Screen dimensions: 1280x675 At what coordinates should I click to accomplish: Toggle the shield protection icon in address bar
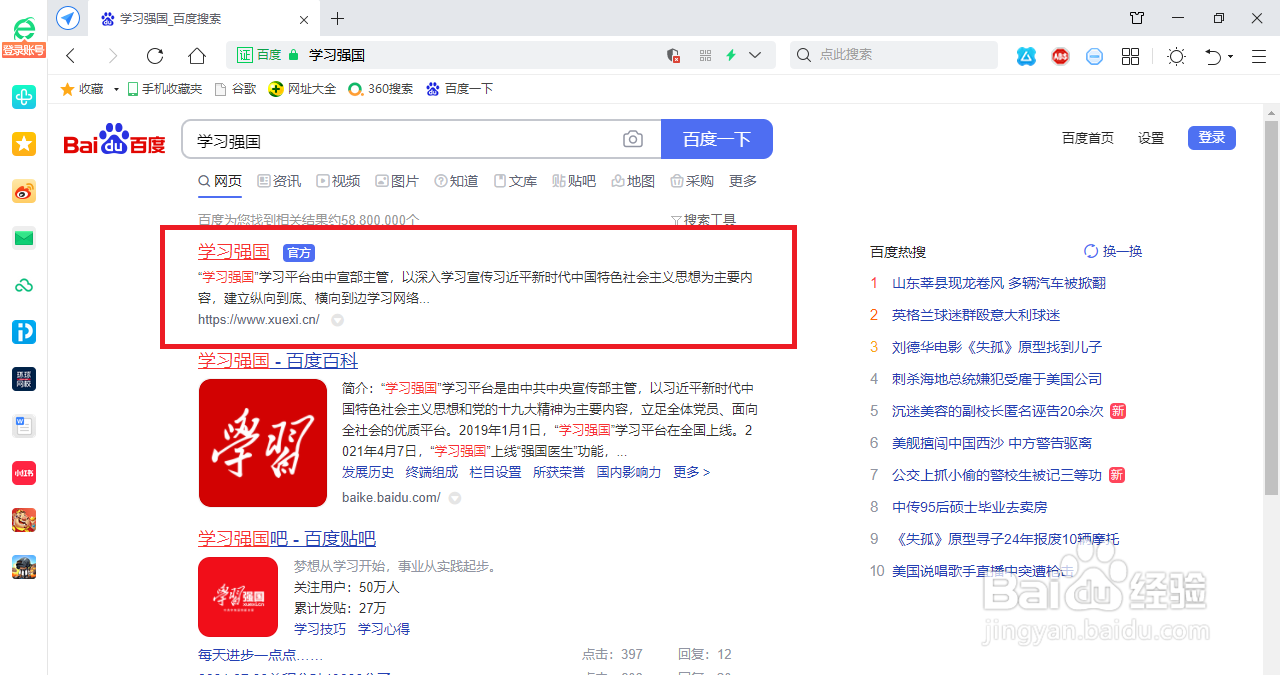click(673, 55)
